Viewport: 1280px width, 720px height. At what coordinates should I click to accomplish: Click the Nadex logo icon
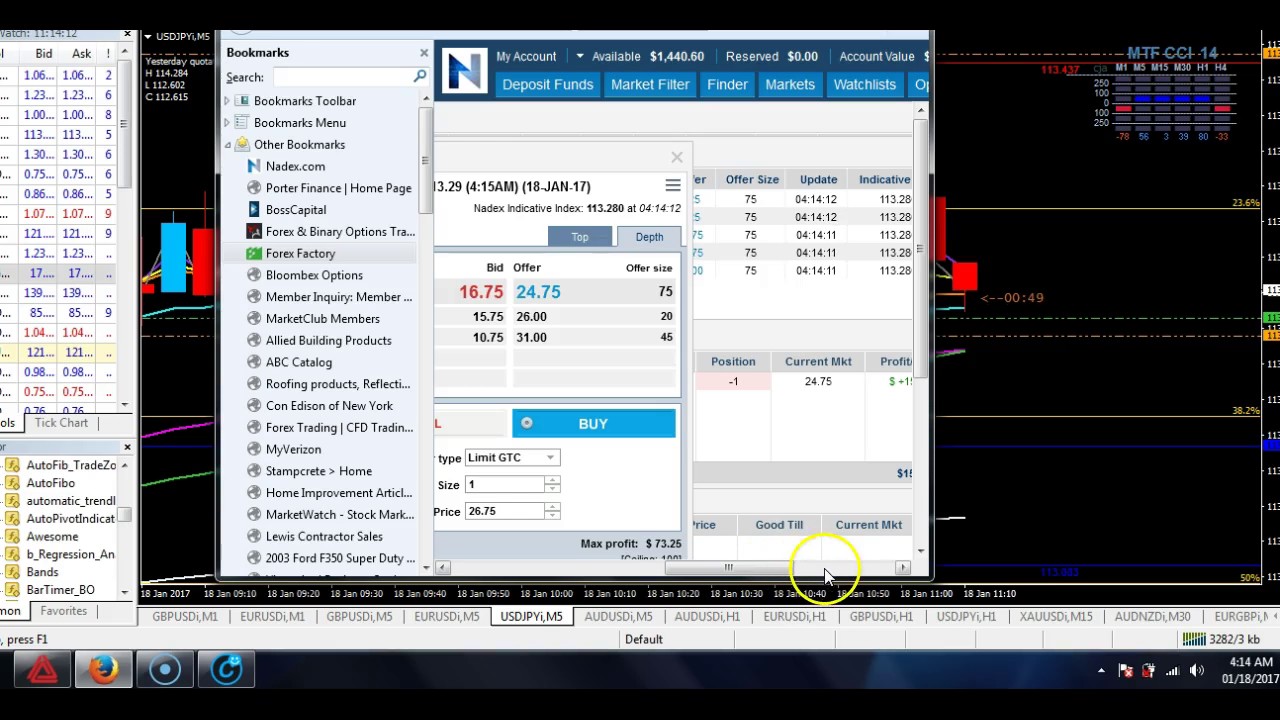click(x=463, y=71)
